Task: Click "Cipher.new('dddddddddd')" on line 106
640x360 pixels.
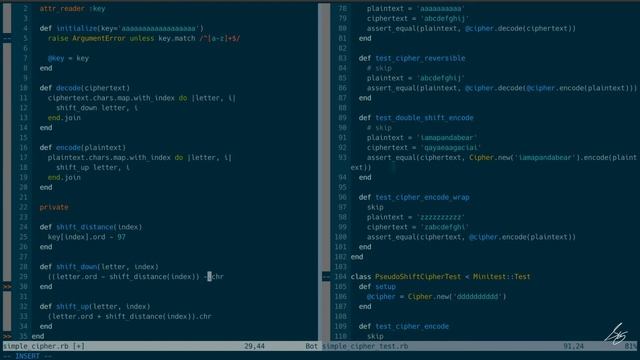Action: pos(457,297)
